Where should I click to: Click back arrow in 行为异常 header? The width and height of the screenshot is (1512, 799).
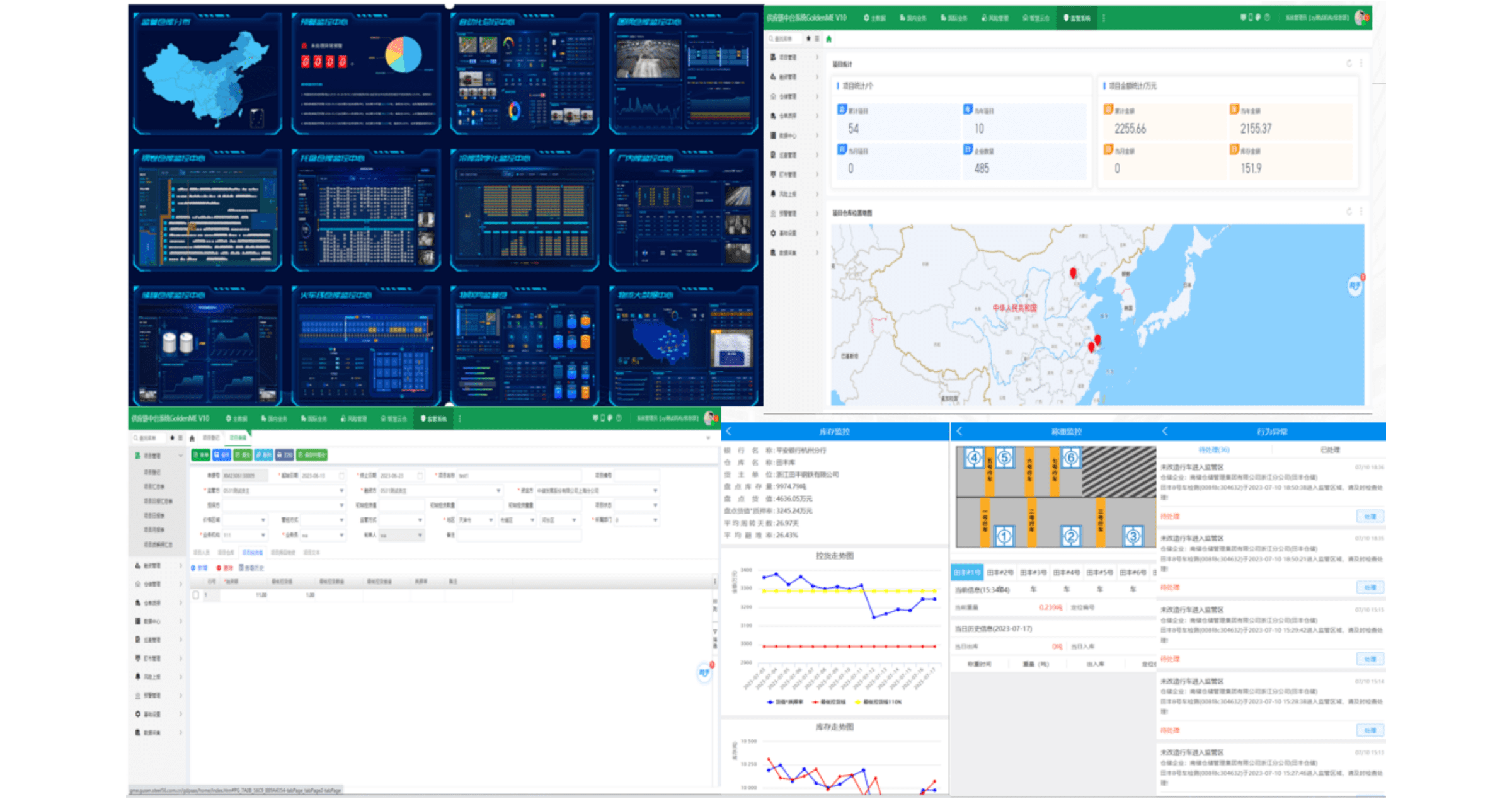1165,432
